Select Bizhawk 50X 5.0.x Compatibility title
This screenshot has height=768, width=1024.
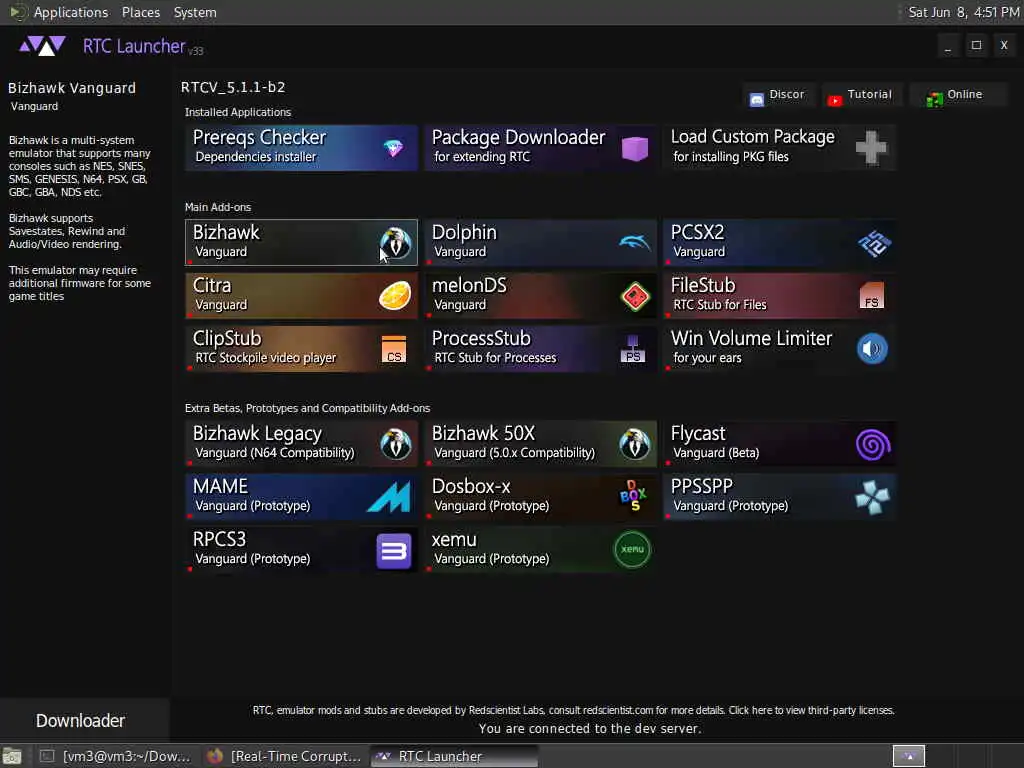tap(483, 434)
